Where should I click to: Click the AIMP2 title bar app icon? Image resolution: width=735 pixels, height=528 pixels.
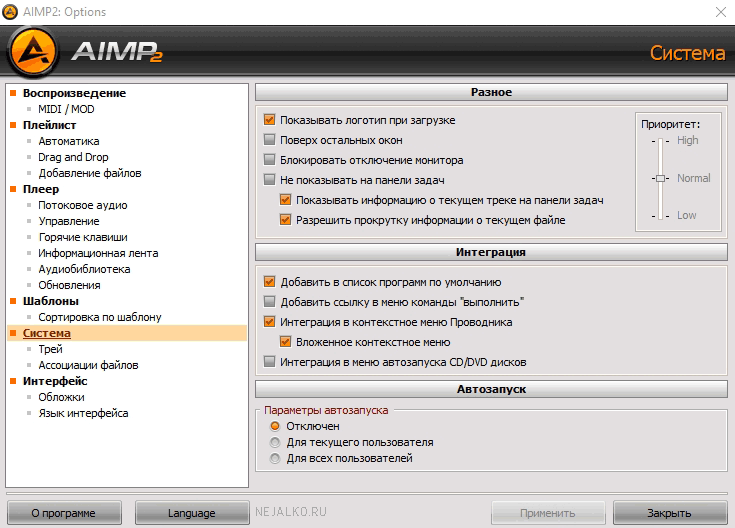[10, 12]
